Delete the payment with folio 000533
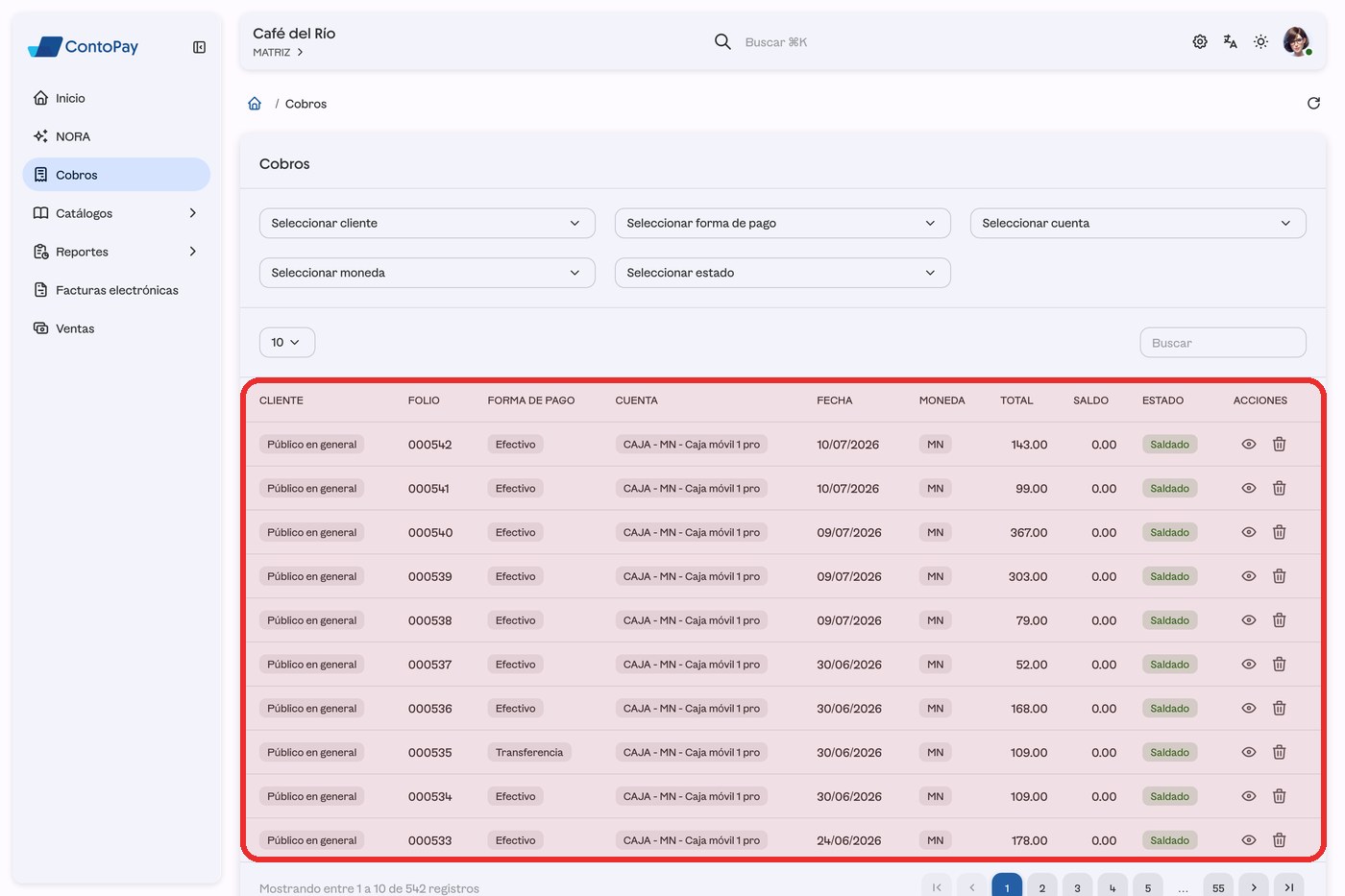 pyautogui.click(x=1280, y=840)
